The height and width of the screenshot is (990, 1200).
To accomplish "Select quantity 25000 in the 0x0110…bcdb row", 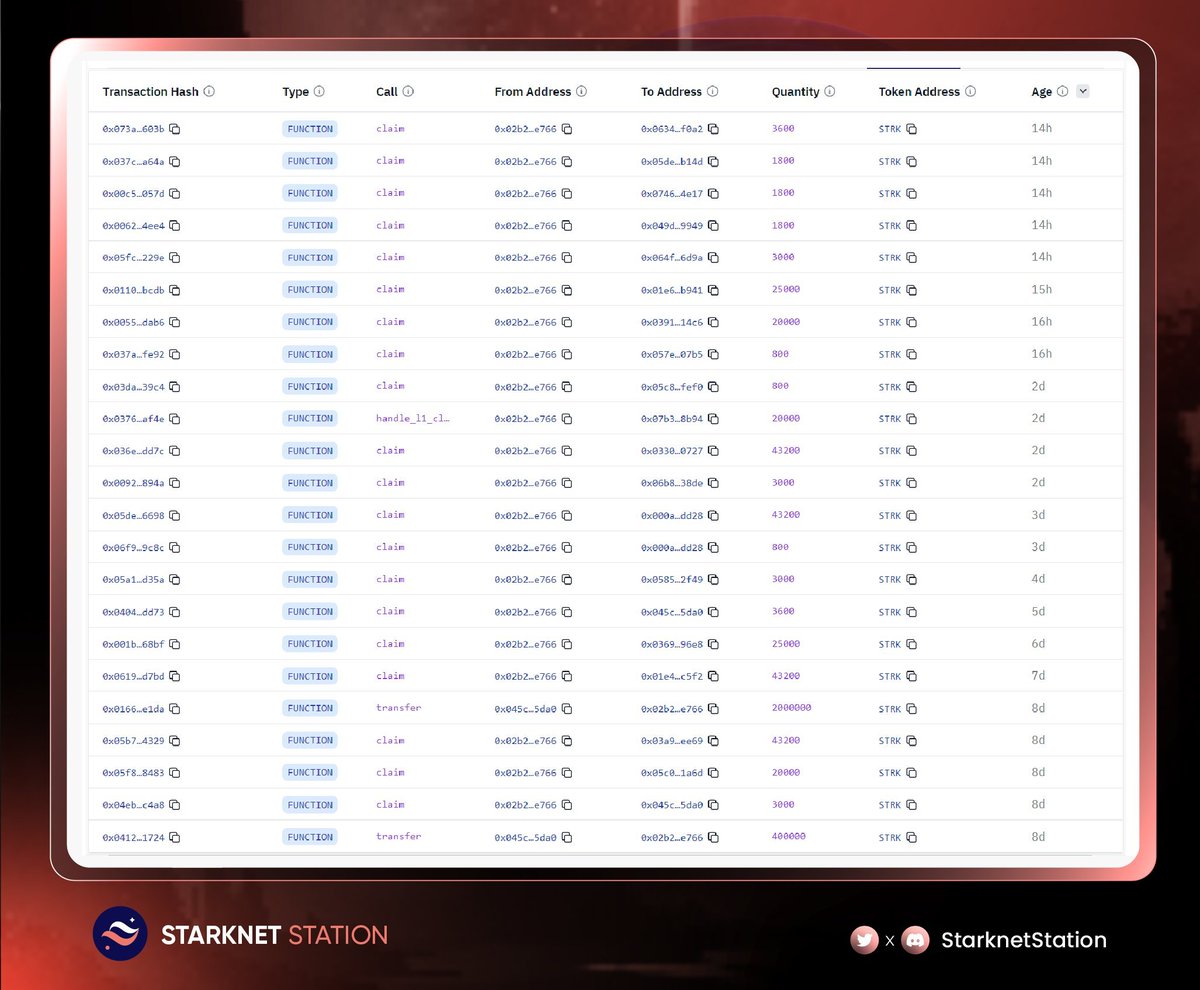I will tap(785, 289).
